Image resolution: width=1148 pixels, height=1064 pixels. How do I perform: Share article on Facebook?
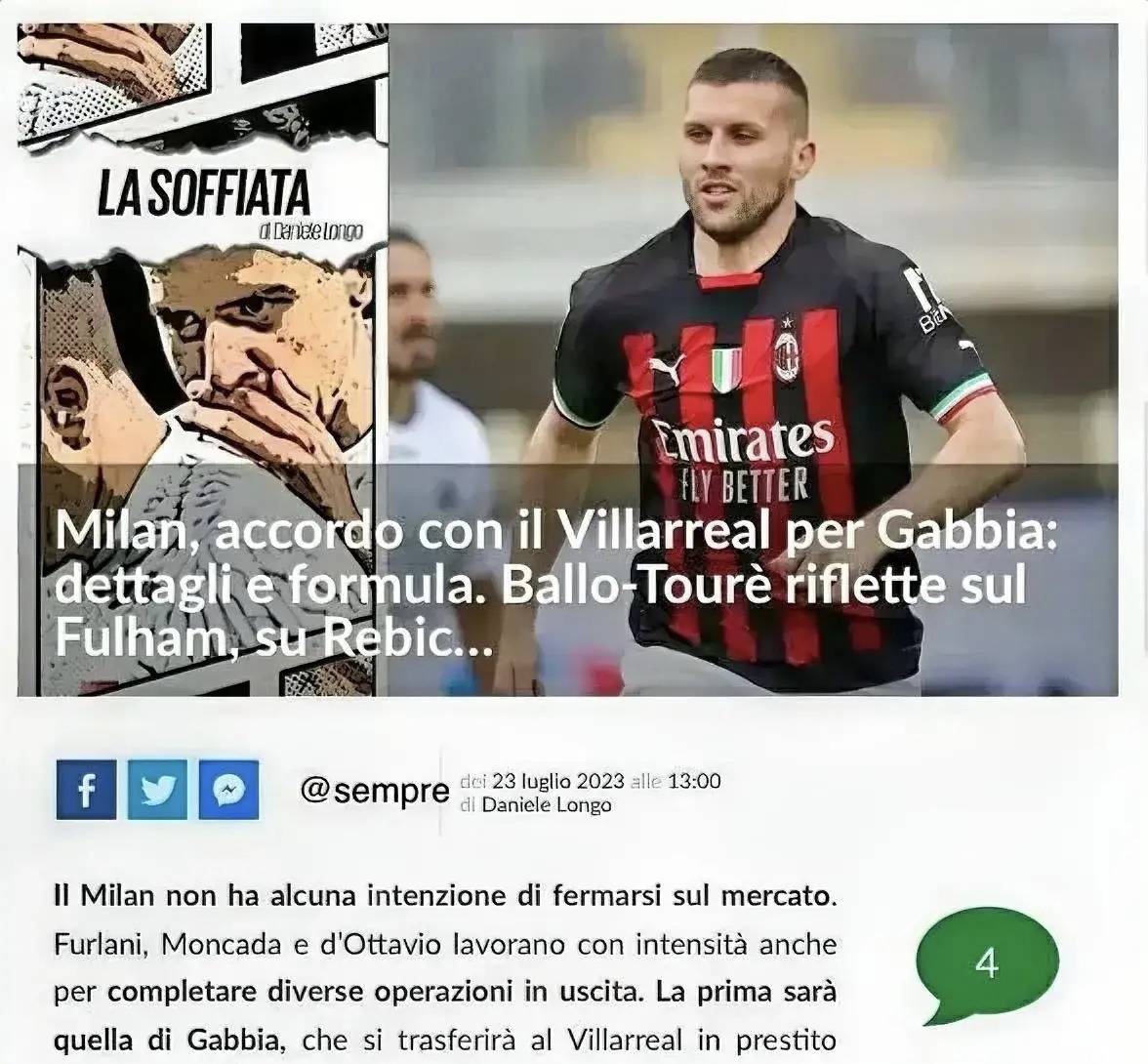pos(86,790)
